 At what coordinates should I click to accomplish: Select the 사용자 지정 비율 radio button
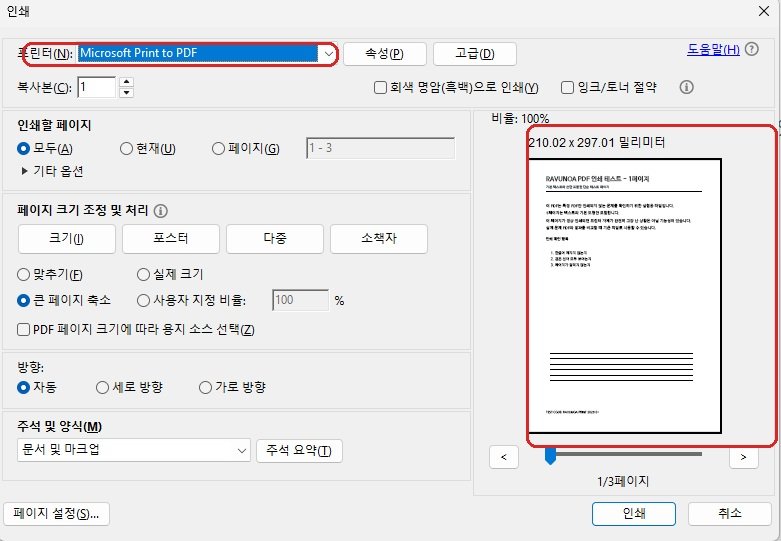pos(143,300)
